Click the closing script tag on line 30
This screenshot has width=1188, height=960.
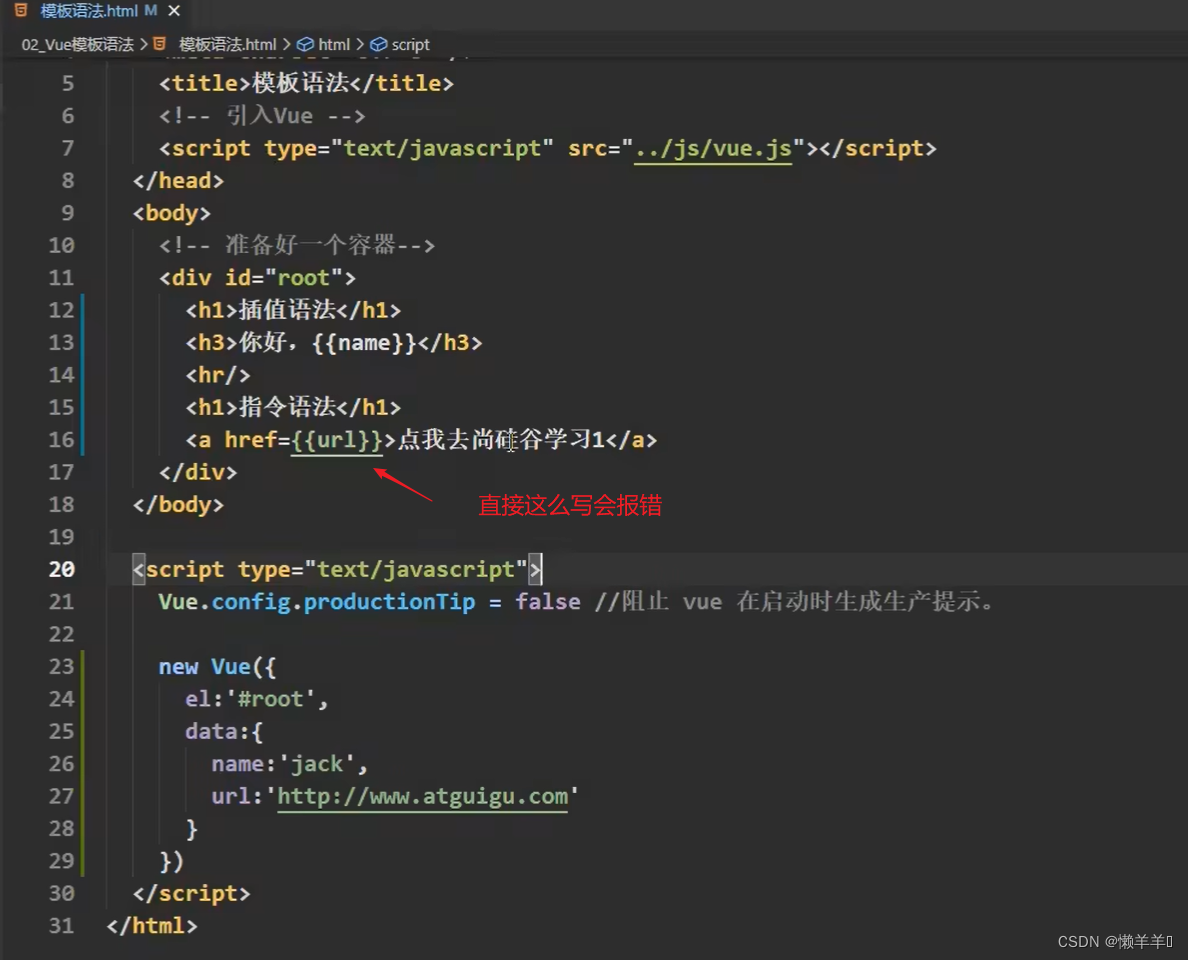(192, 893)
